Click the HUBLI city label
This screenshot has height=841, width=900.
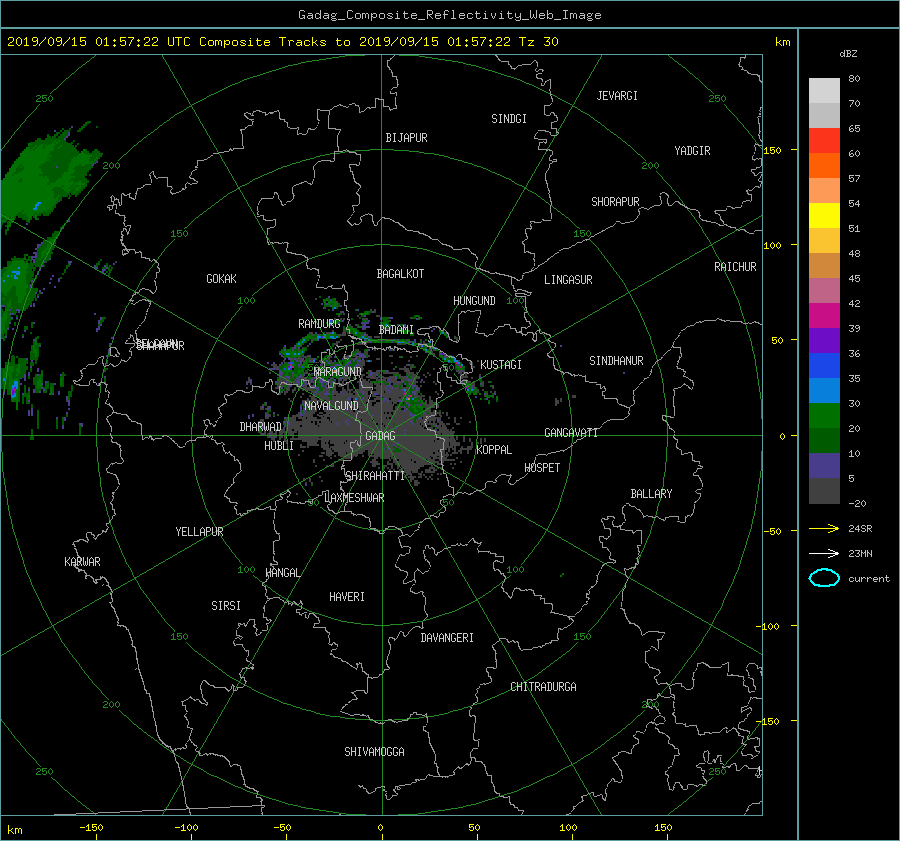279,446
